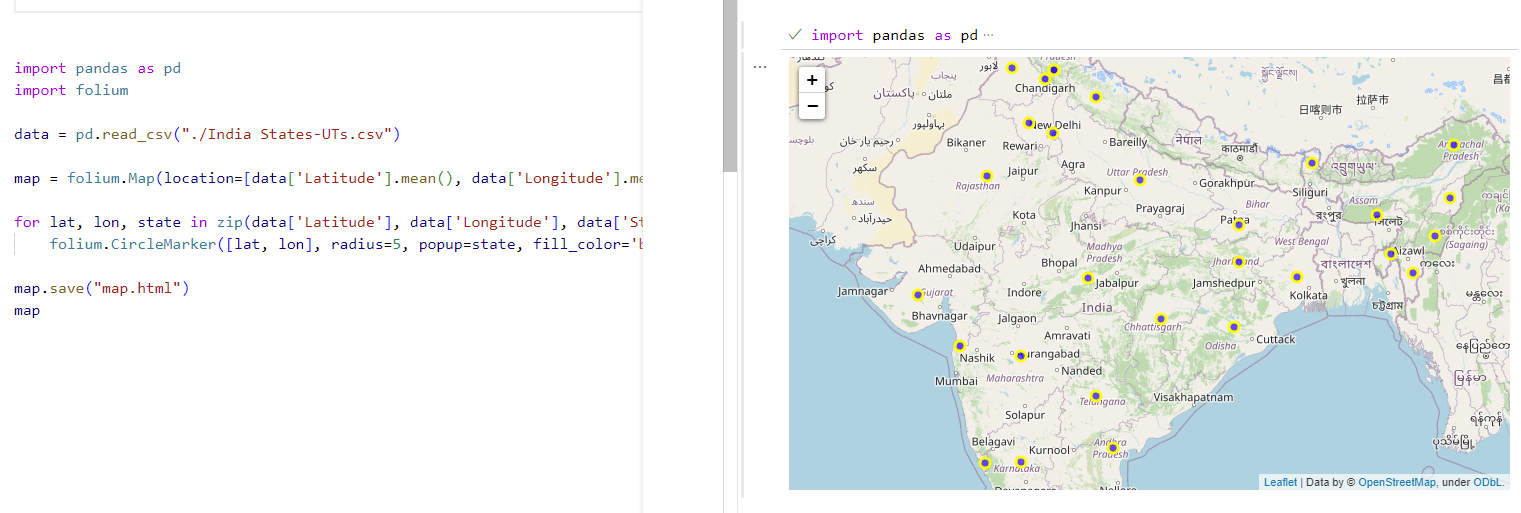Click the Mumbai label on the map

pos(956,381)
